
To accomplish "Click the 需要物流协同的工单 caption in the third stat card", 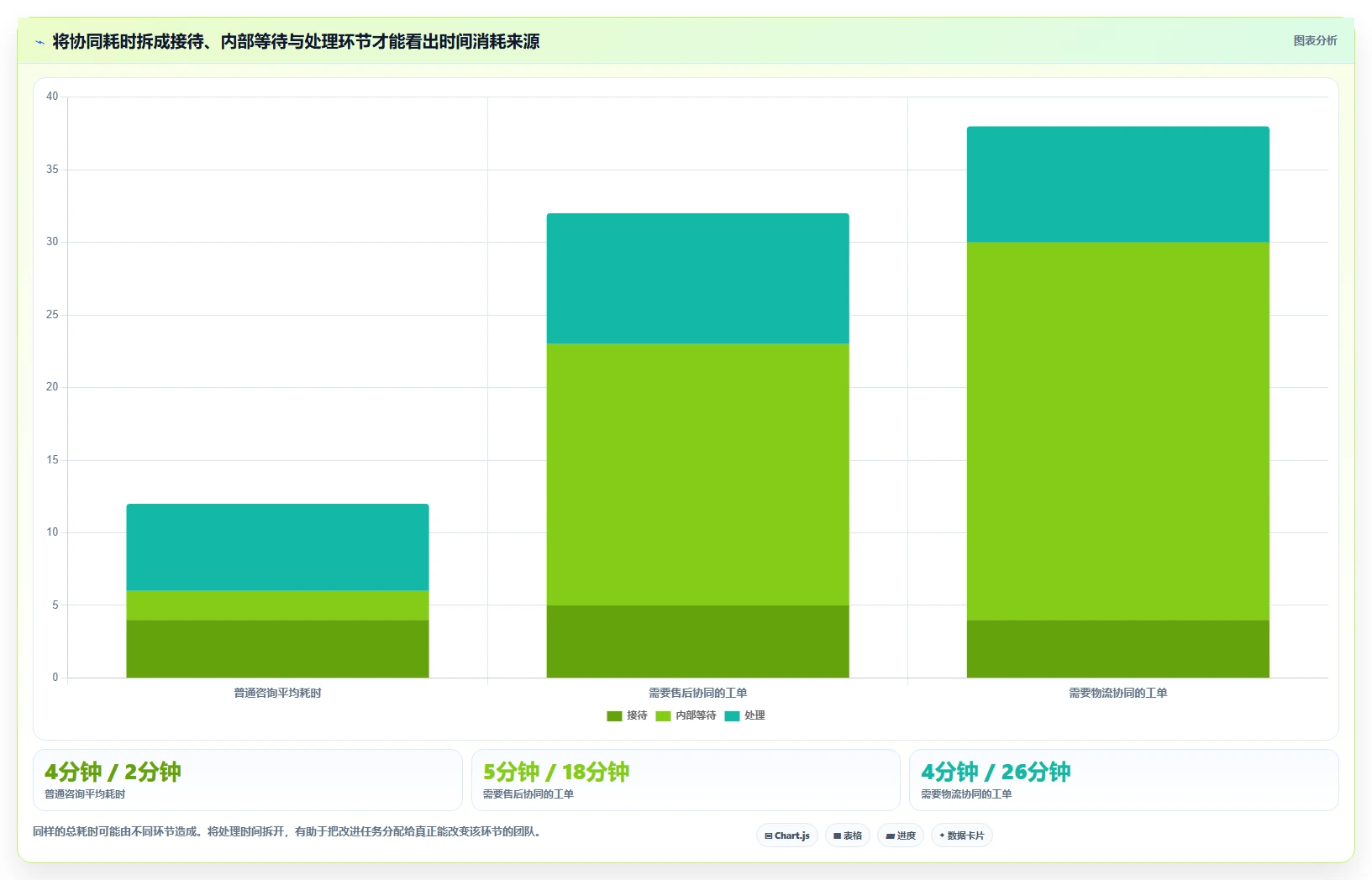I will coord(966,794).
